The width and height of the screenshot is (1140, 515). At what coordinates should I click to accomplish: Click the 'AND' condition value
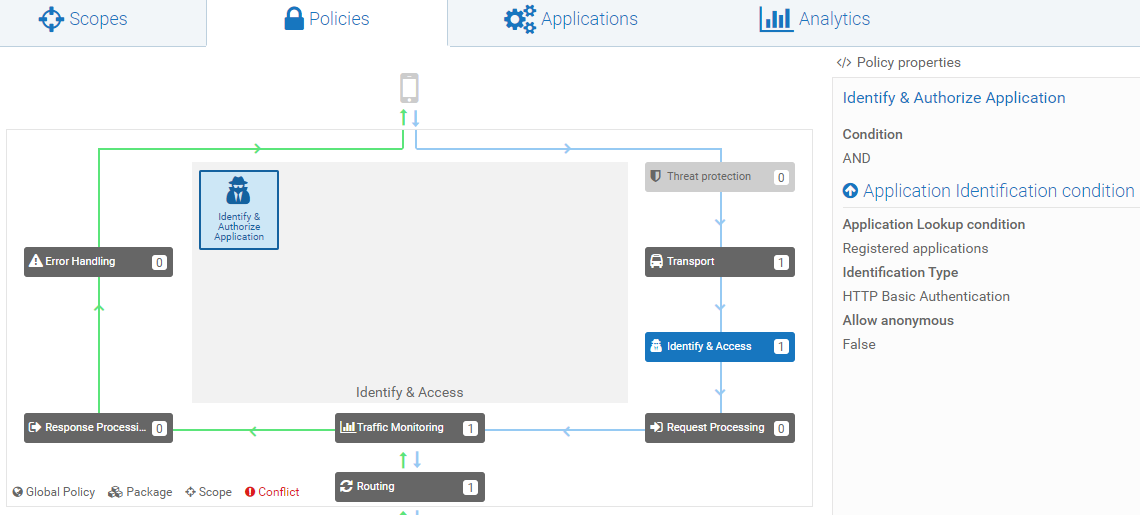pyautogui.click(x=856, y=158)
